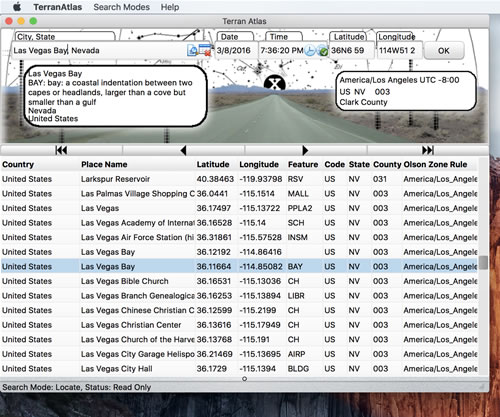Jump to the last record with the skip-forward arrow

click(x=428, y=150)
